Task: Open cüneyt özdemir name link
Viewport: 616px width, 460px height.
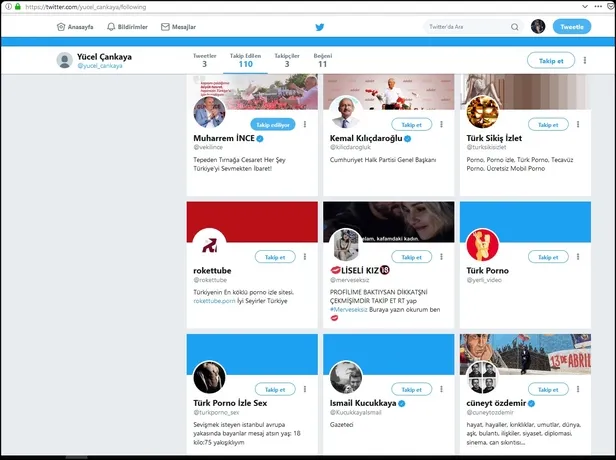Action: [x=496, y=403]
